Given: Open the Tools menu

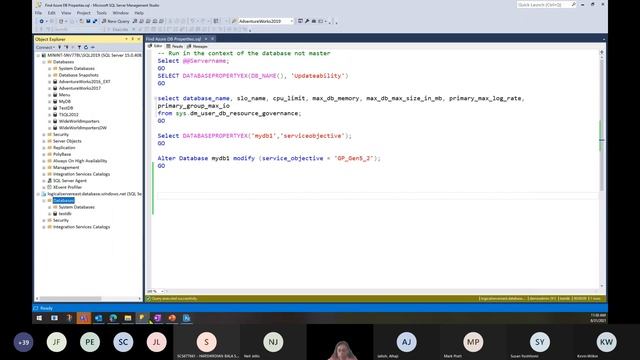Looking at the screenshot, I should 101,13.
